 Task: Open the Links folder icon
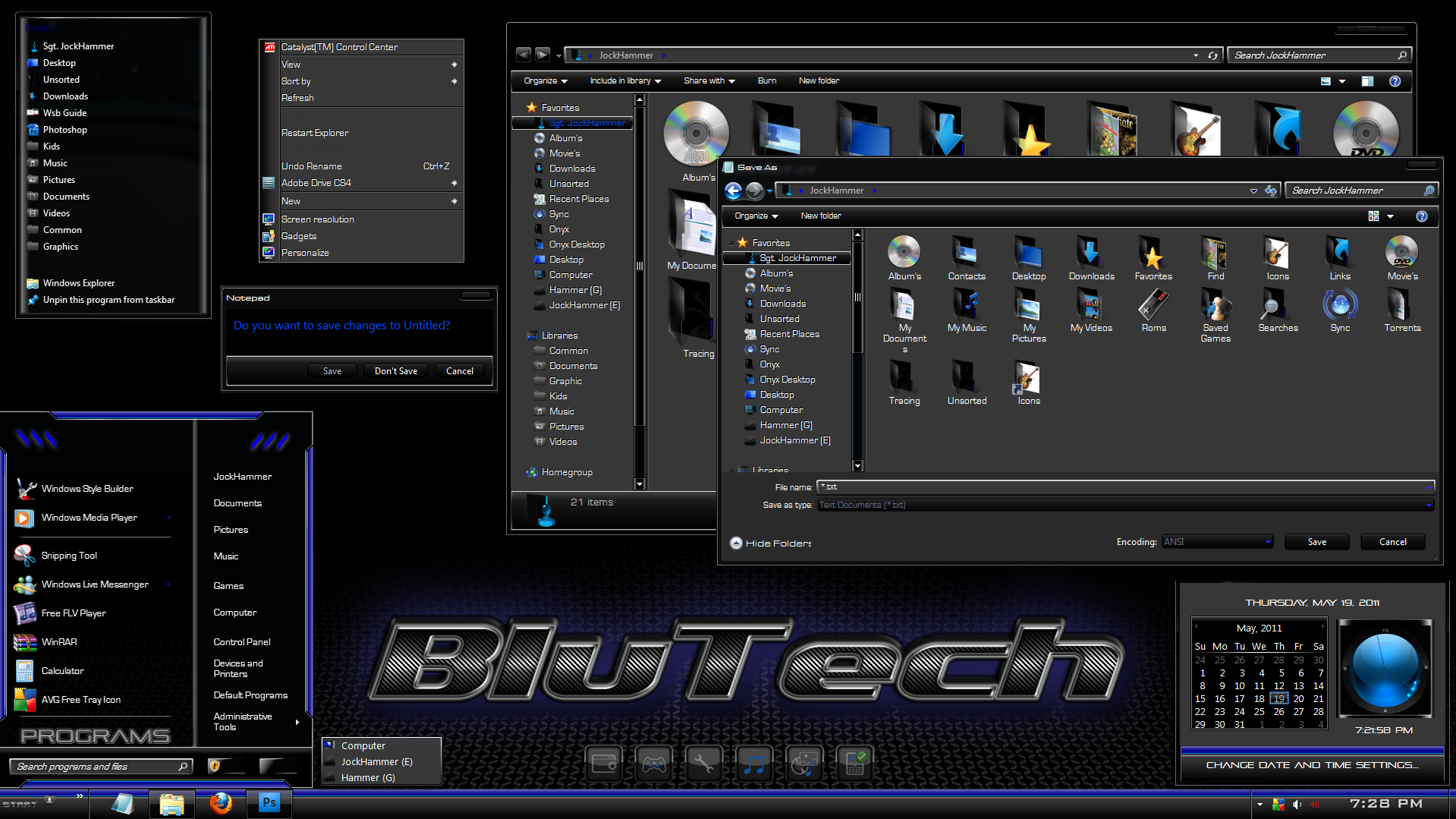click(1340, 258)
